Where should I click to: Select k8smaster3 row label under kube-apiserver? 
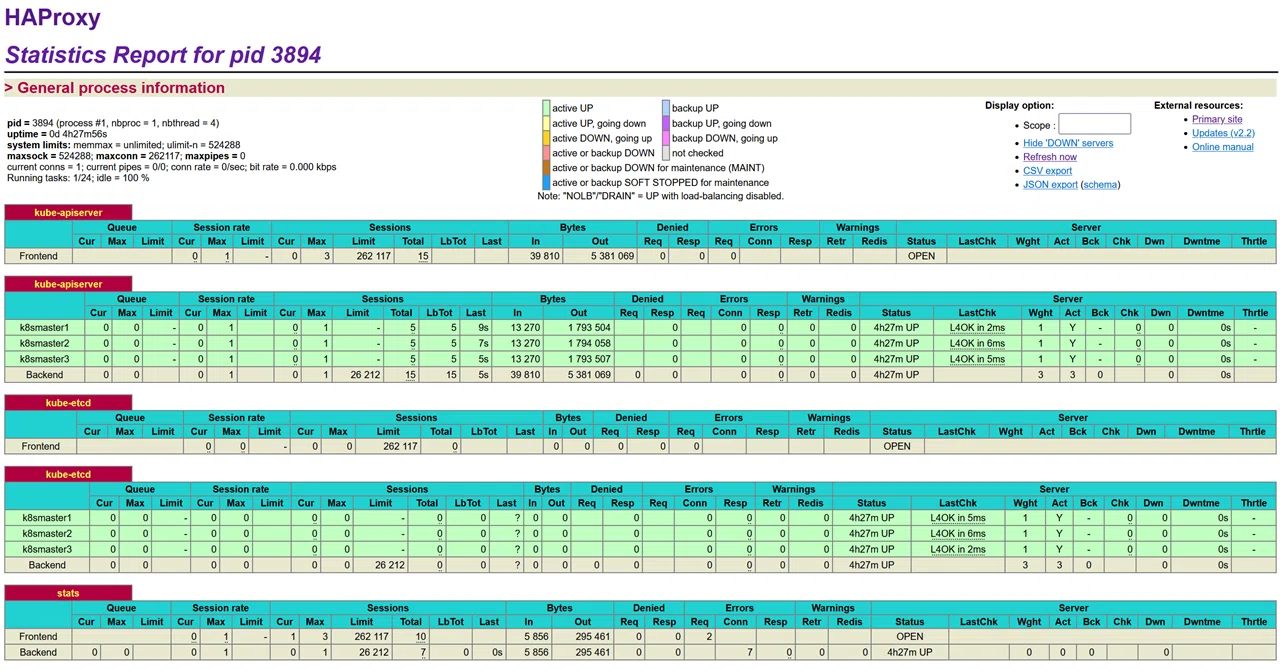point(45,359)
